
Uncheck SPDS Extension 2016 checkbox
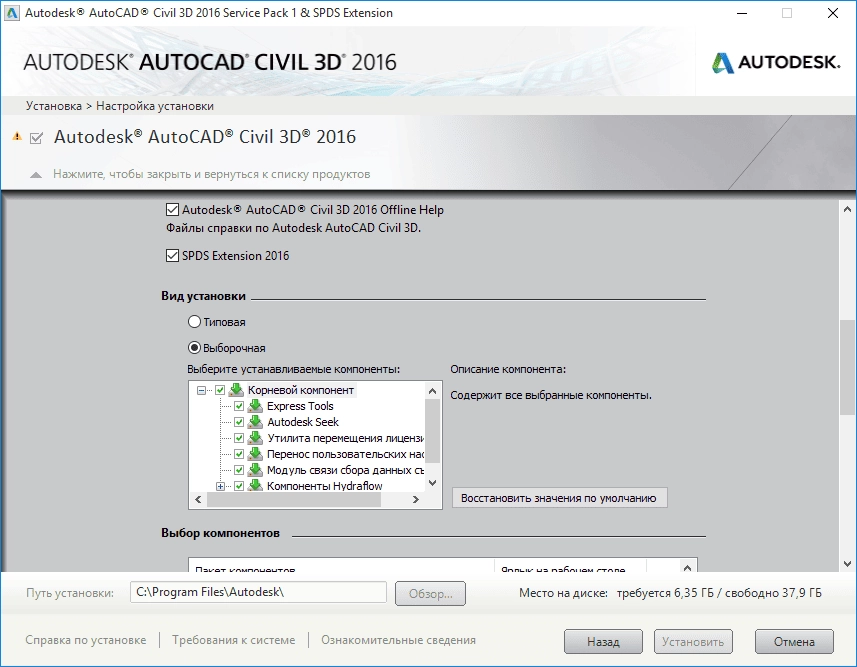(172, 255)
